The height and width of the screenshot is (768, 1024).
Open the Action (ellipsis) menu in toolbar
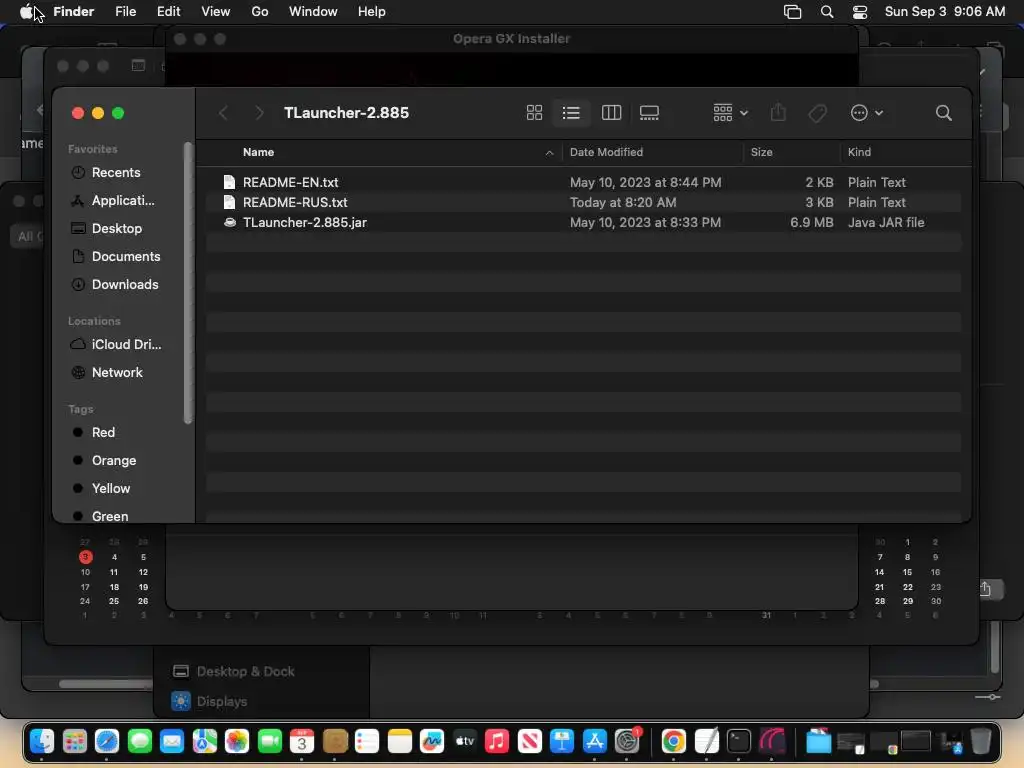tap(867, 113)
